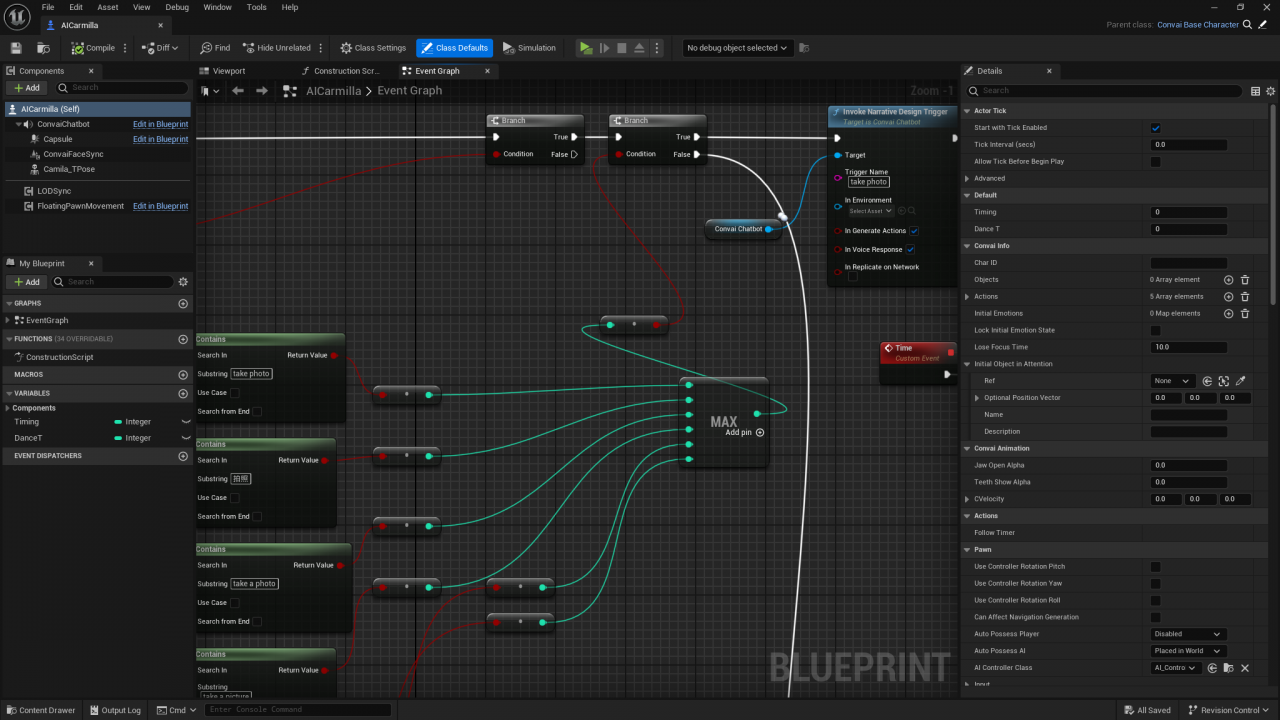Viewport: 1280px width, 720px height.
Task: Toggle Start with Tick Enabled checkbox
Action: (1156, 128)
